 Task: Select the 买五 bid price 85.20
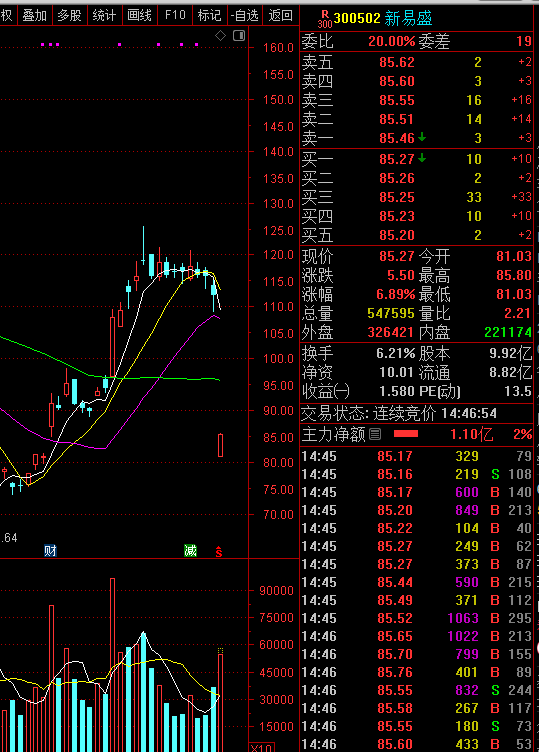click(x=397, y=235)
